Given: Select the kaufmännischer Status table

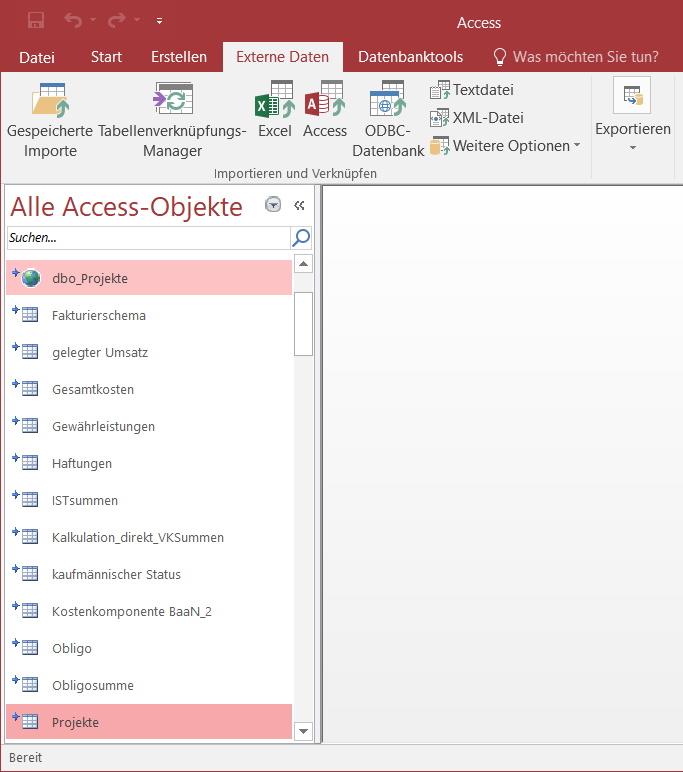Looking at the screenshot, I should (x=149, y=574).
